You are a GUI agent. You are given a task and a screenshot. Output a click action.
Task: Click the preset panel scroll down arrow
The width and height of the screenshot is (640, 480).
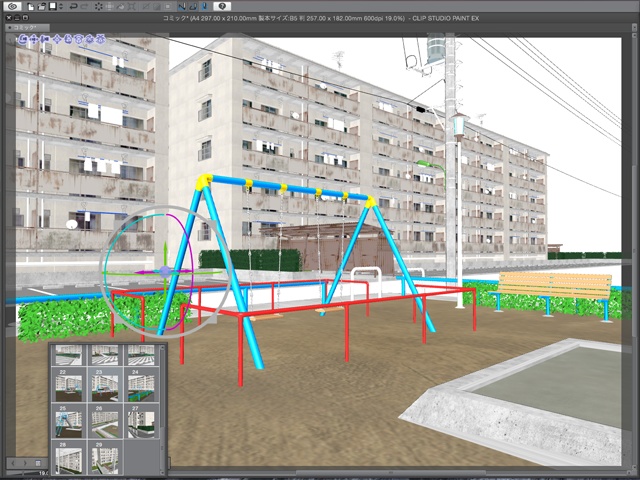(x=162, y=472)
